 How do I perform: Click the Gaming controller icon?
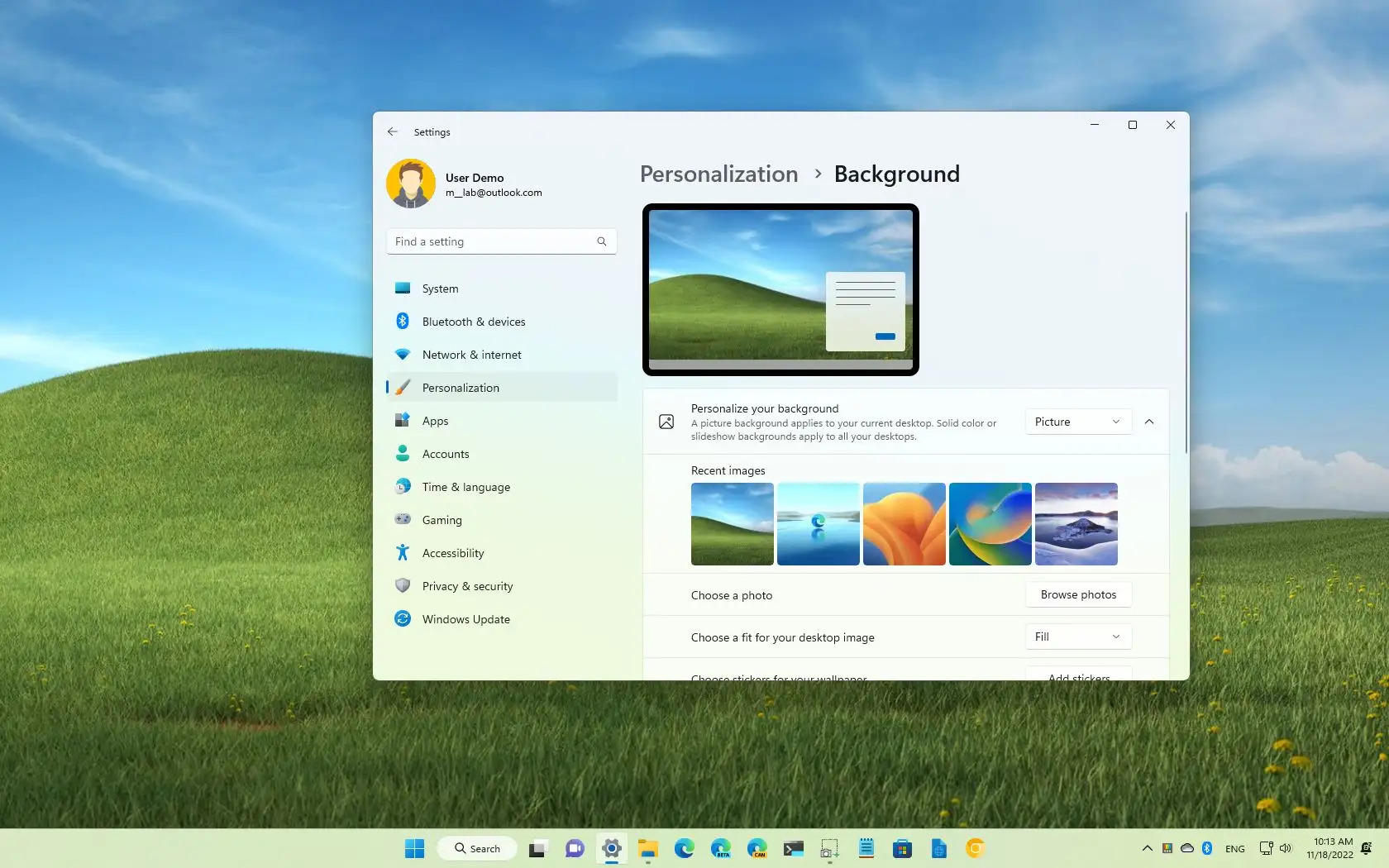(x=403, y=520)
